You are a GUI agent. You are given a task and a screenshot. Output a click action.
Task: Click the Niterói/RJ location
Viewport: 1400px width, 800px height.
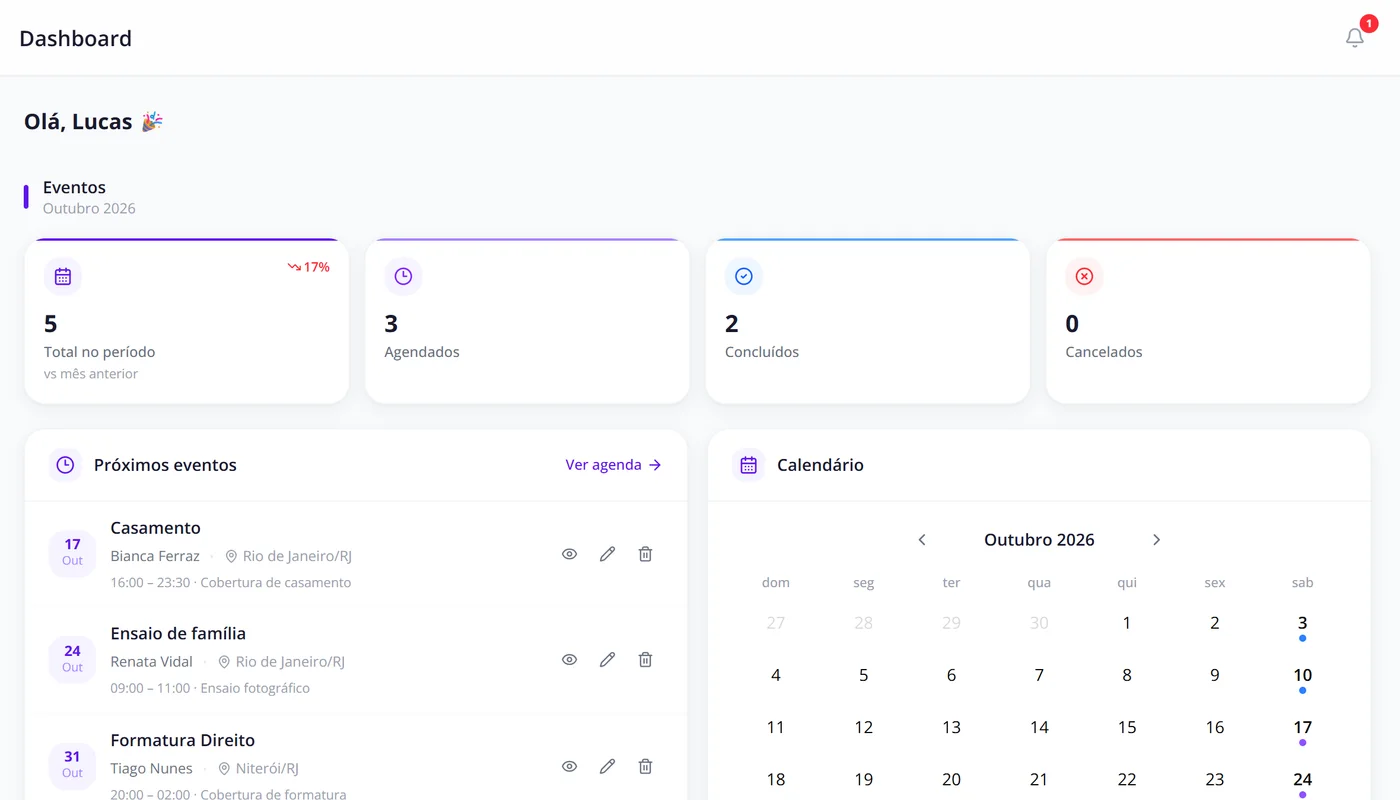point(258,769)
